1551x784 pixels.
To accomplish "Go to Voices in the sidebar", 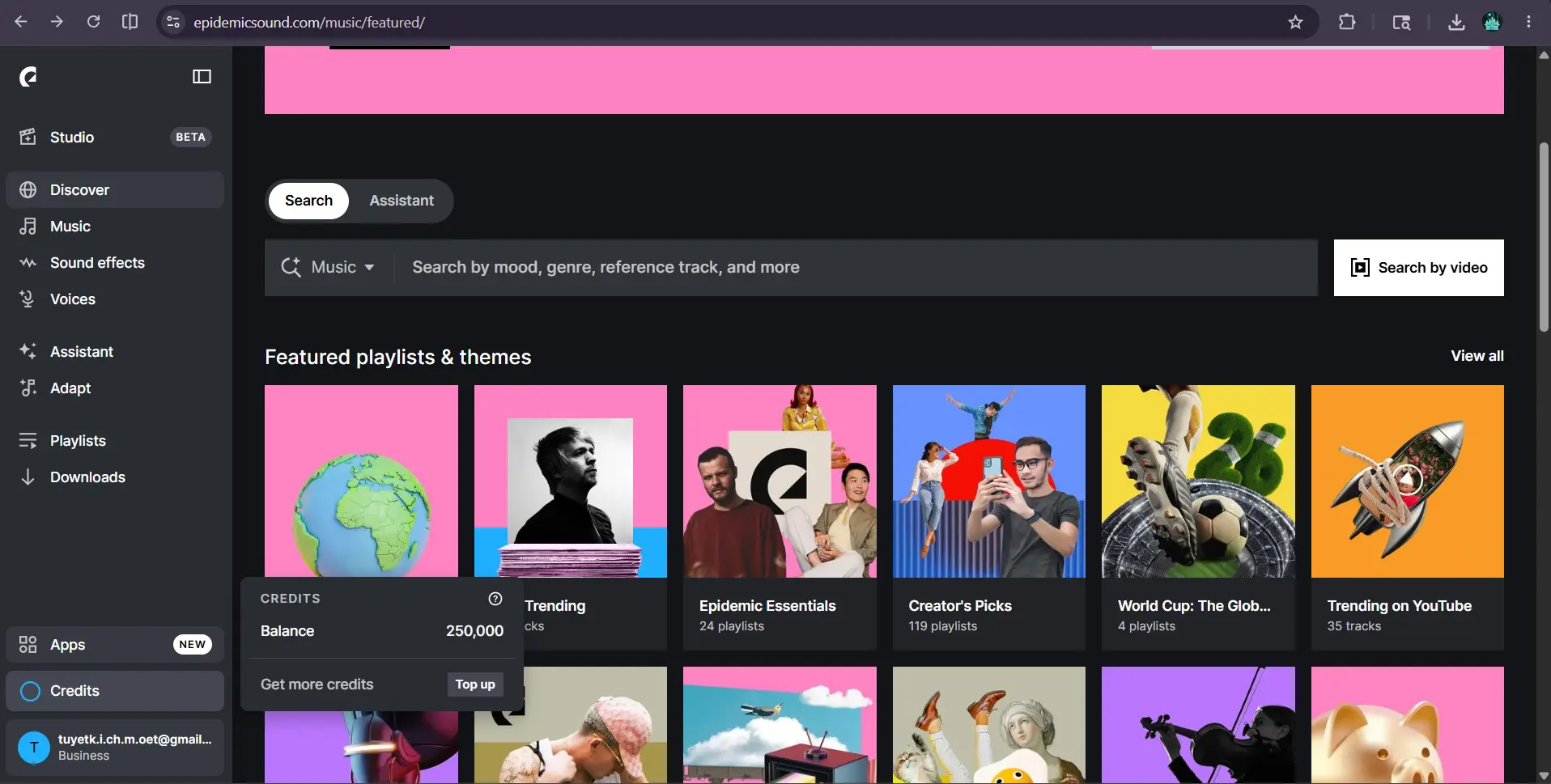I will tap(115, 299).
